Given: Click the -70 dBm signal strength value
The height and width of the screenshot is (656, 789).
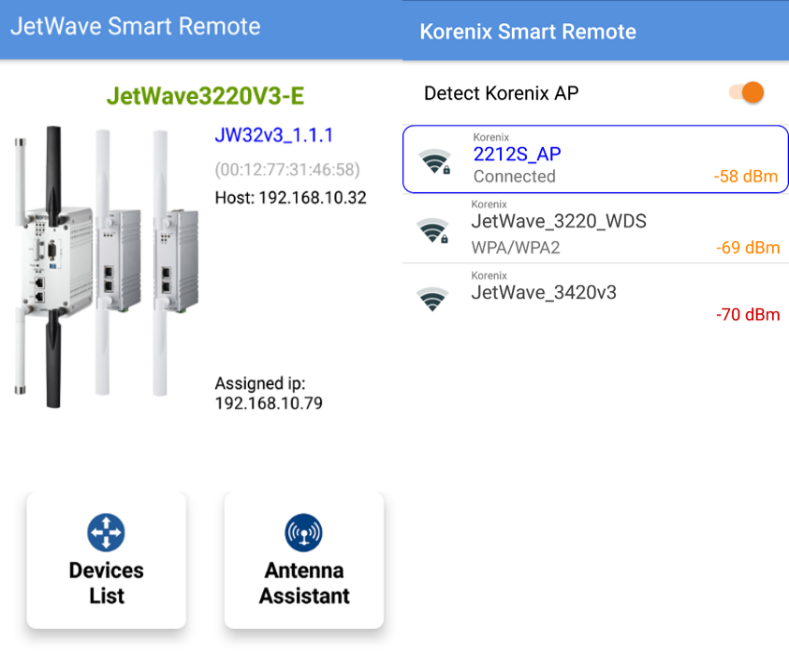Looking at the screenshot, I should 748,314.
